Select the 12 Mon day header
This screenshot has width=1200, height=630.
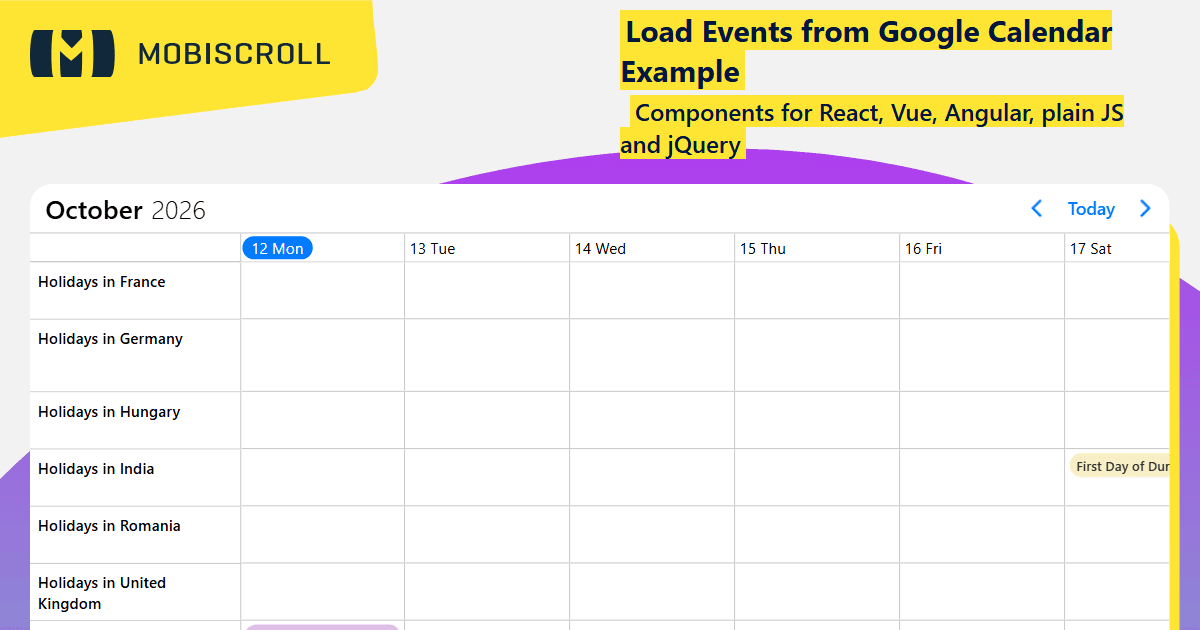pyautogui.click(x=278, y=248)
